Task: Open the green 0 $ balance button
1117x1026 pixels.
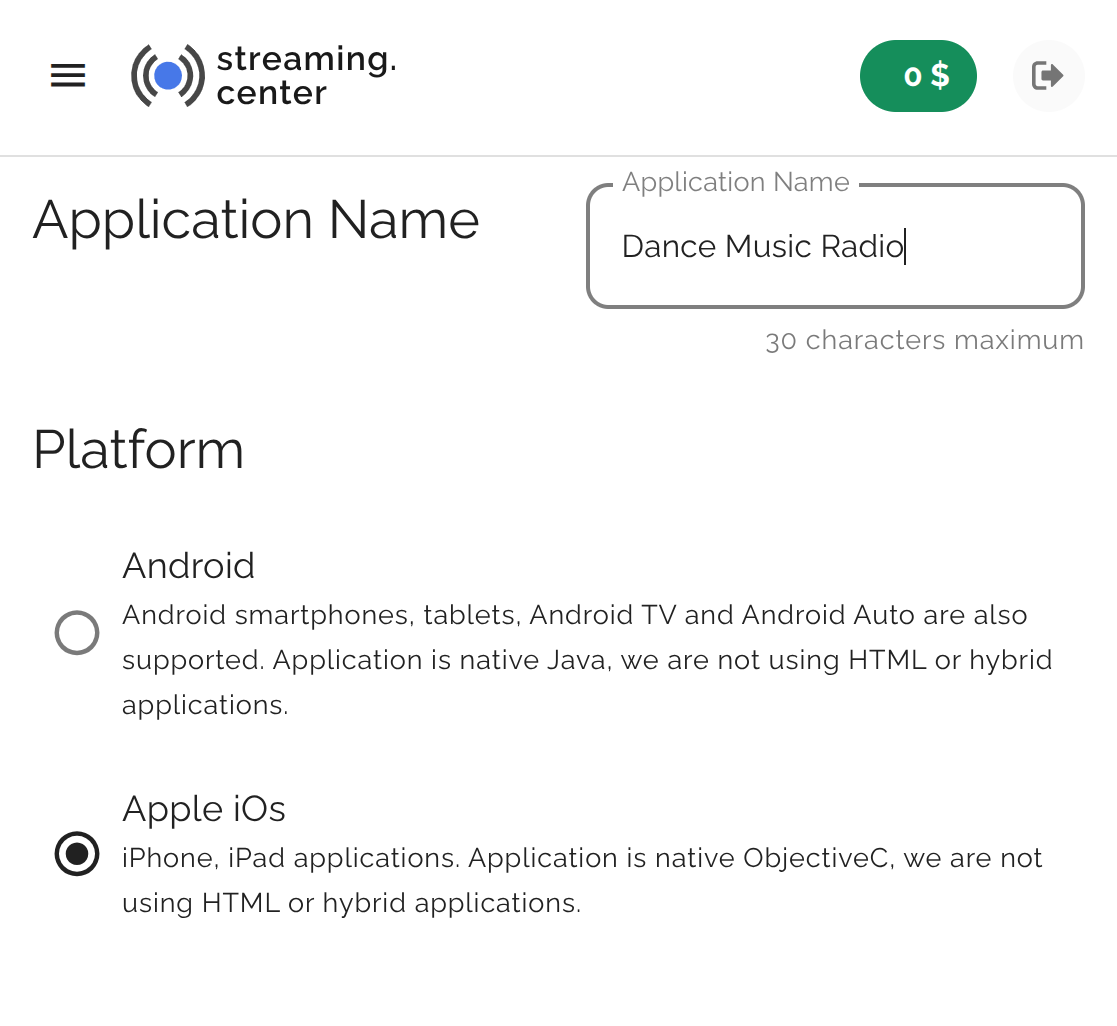Action: [917, 76]
